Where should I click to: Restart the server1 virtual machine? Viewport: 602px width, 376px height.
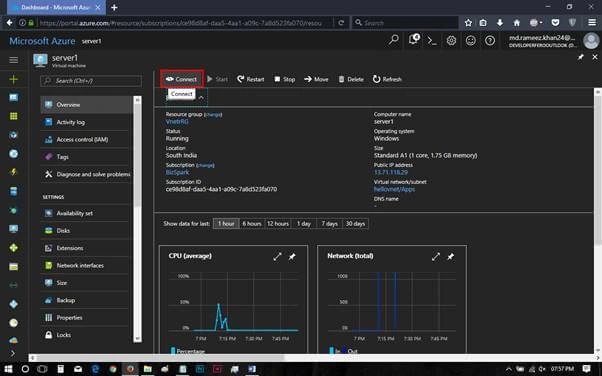[x=251, y=79]
